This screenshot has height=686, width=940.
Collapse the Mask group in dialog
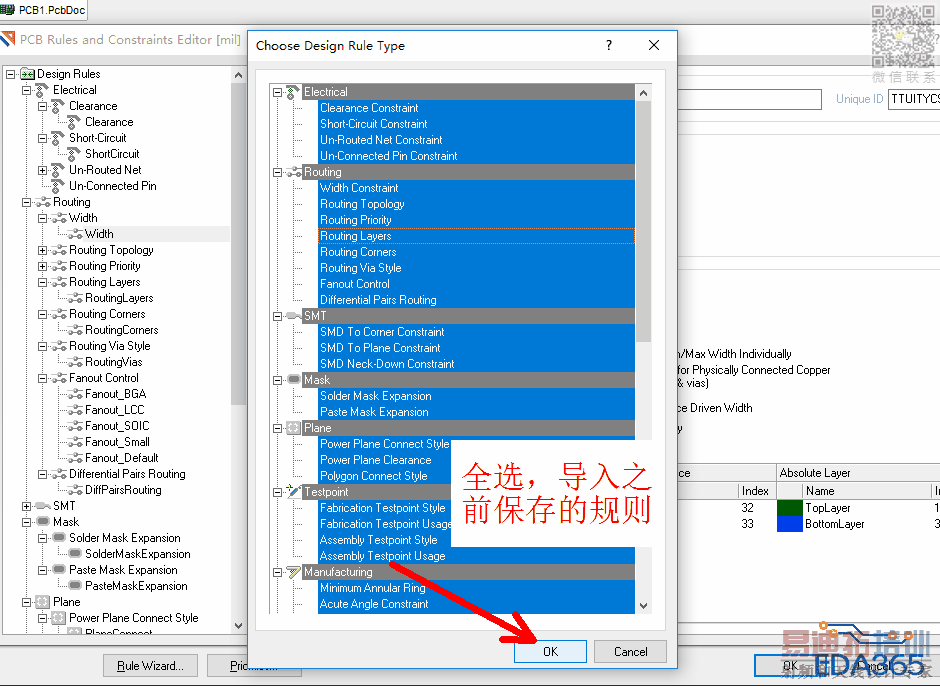277,380
